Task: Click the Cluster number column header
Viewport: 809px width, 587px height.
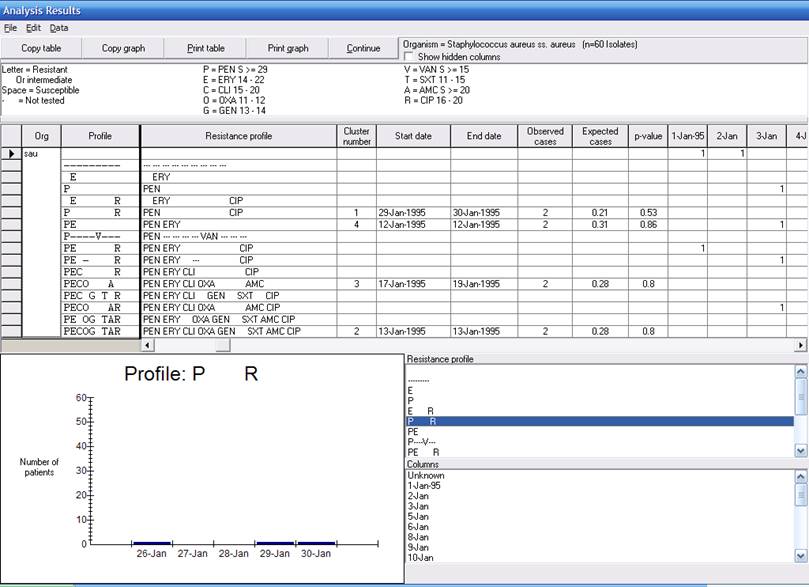Action: click(356, 136)
